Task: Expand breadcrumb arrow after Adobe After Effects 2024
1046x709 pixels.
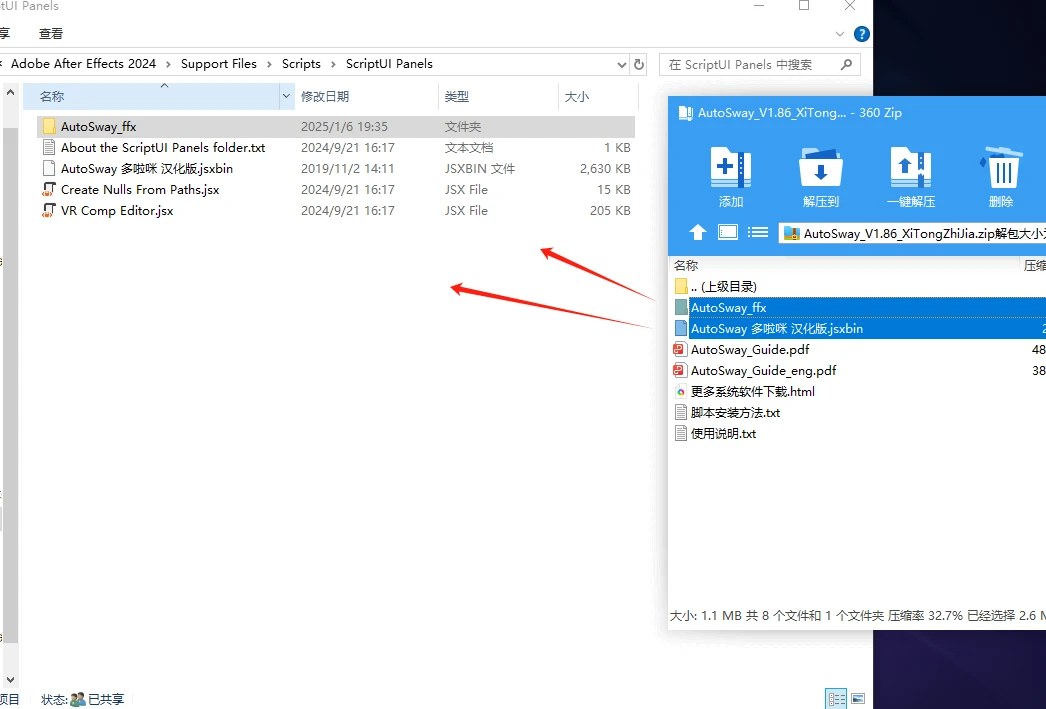Action: click(x=168, y=64)
